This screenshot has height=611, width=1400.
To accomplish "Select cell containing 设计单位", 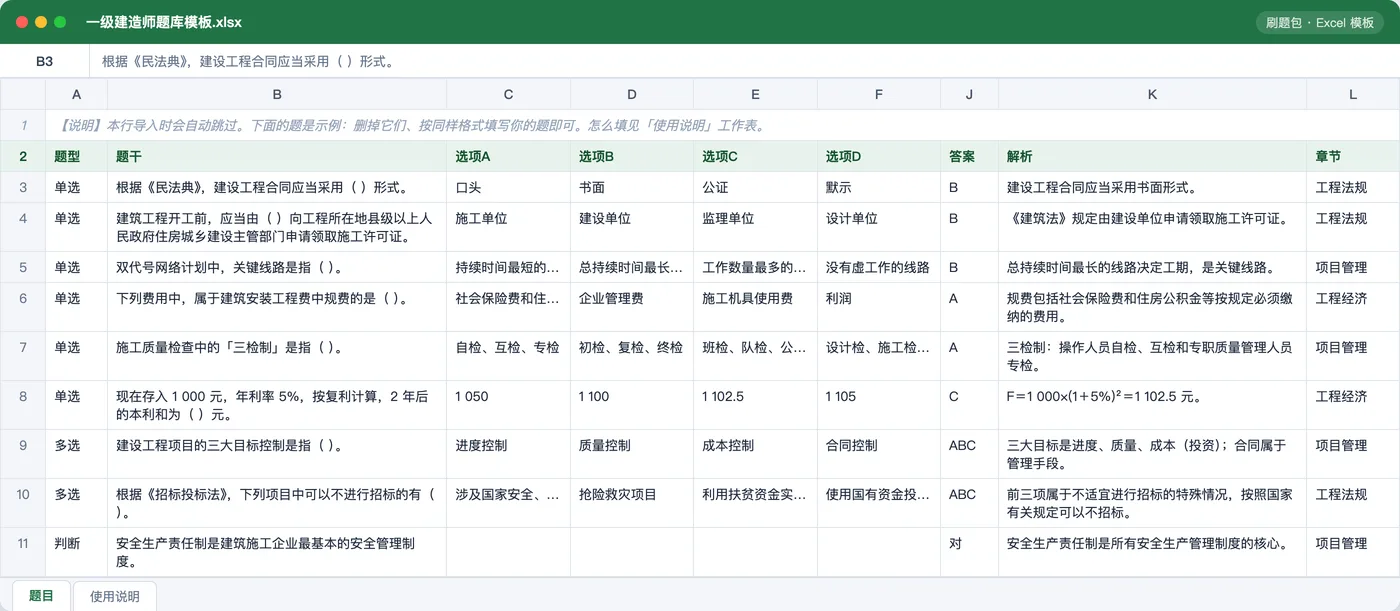I will coord(879,226).
